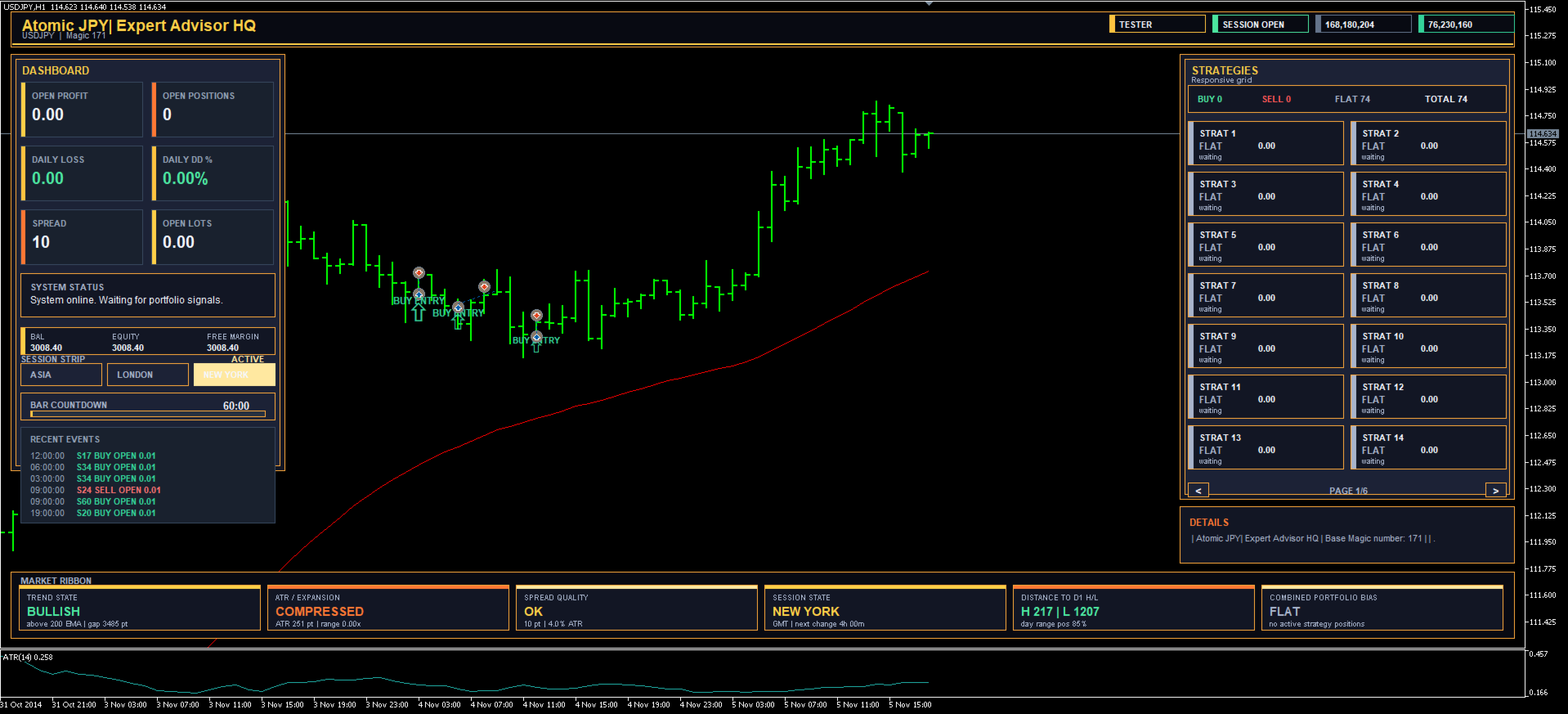Image resolution: width=1568 pixels, height=714 pixels.
Task: Click the ATR / EXPANSION COMPRESSED card
Action: tap(388, 608)
